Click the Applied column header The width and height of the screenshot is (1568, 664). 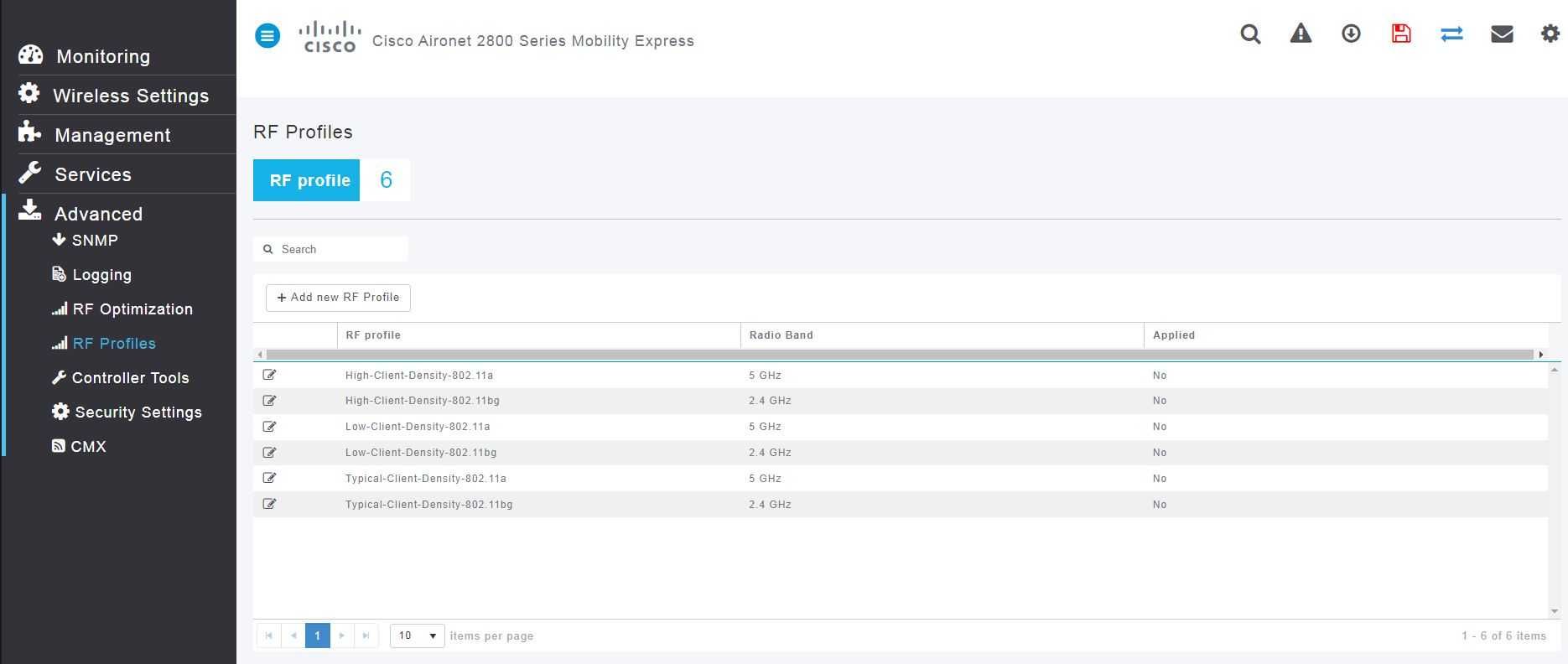[1346, 335]
